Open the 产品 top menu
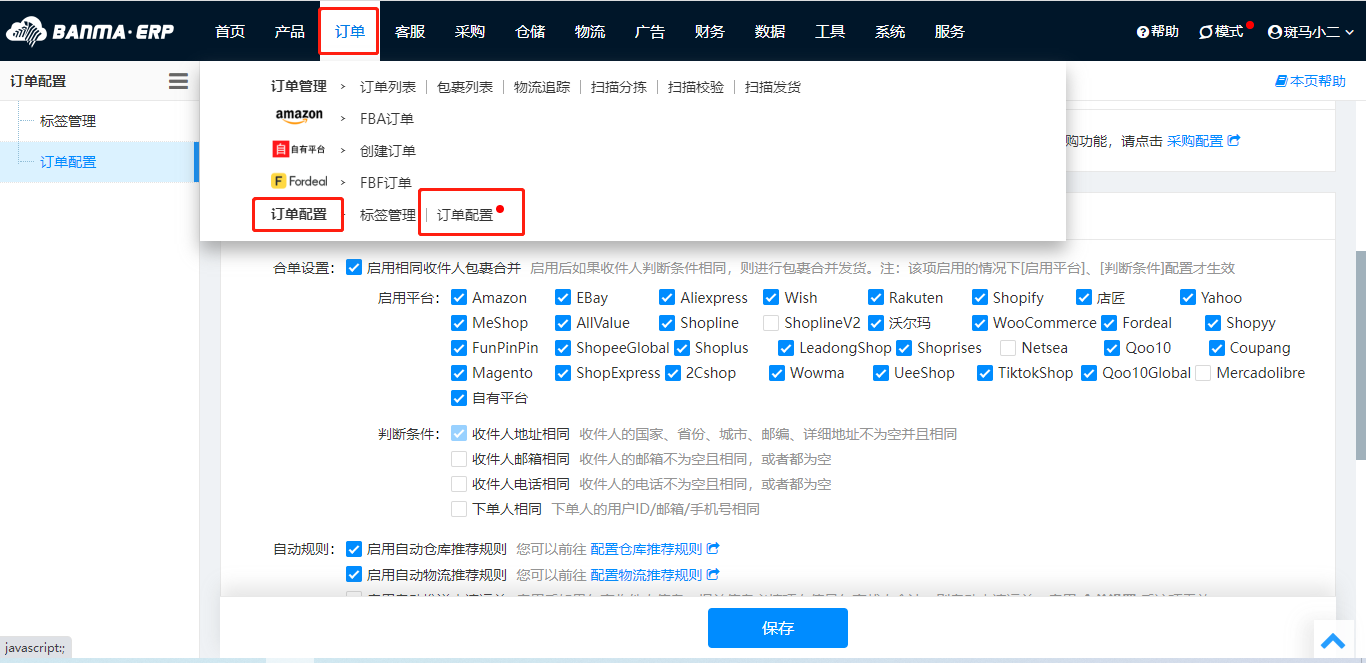The width and height of the screenshot is (1366, 663). [x=290, y=31]
